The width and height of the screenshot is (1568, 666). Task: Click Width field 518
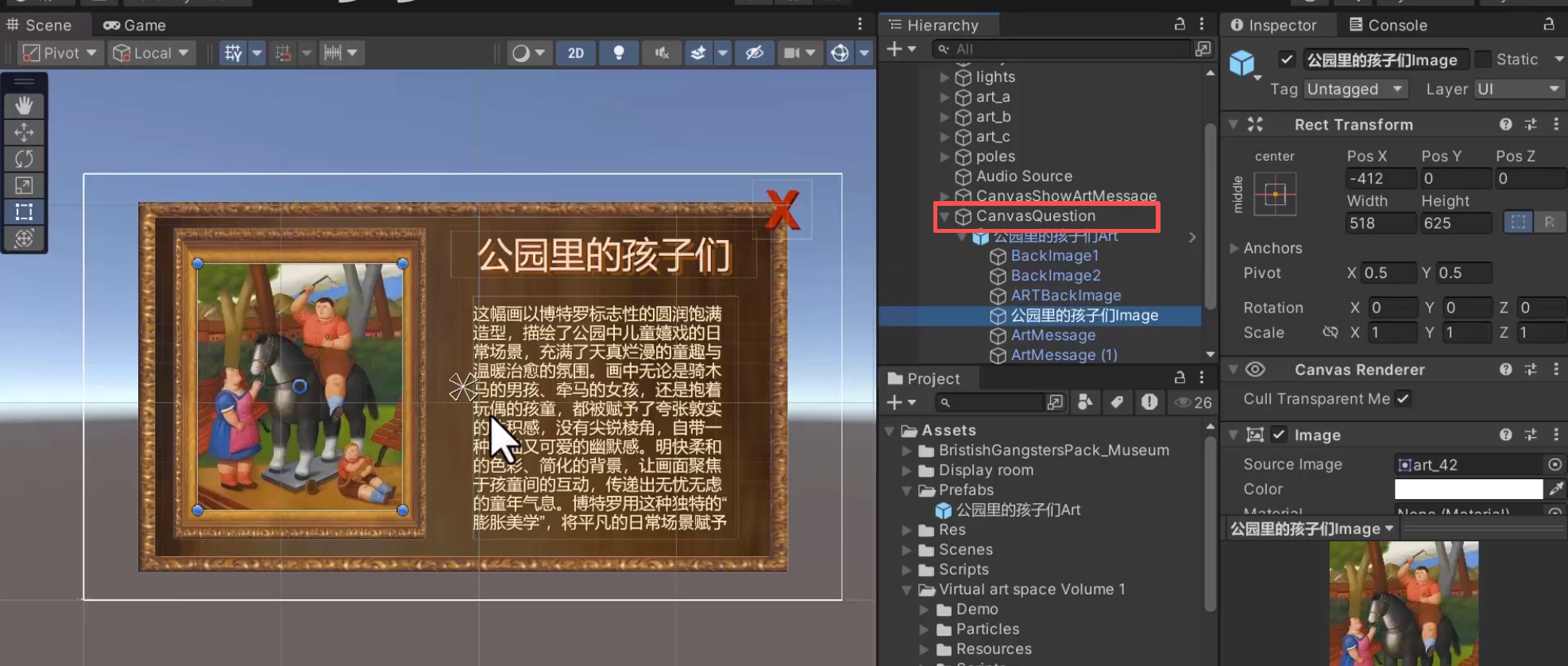click(x=1380, y=223)
